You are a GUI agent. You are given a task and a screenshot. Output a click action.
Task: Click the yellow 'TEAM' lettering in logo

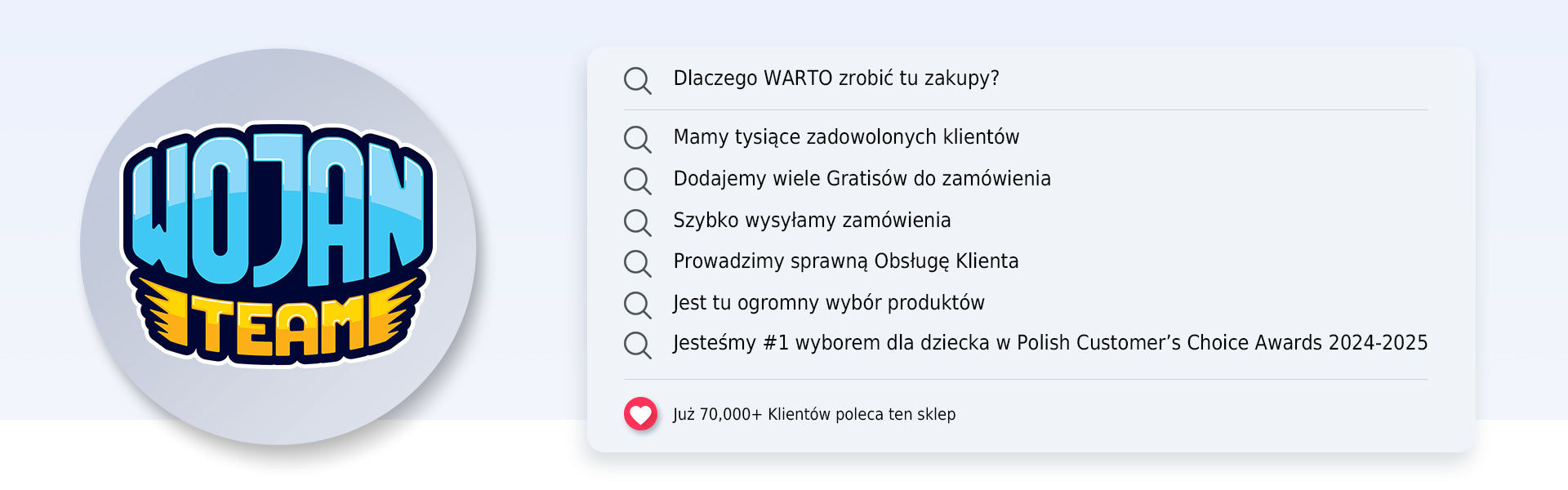click(x=278, y=327)
